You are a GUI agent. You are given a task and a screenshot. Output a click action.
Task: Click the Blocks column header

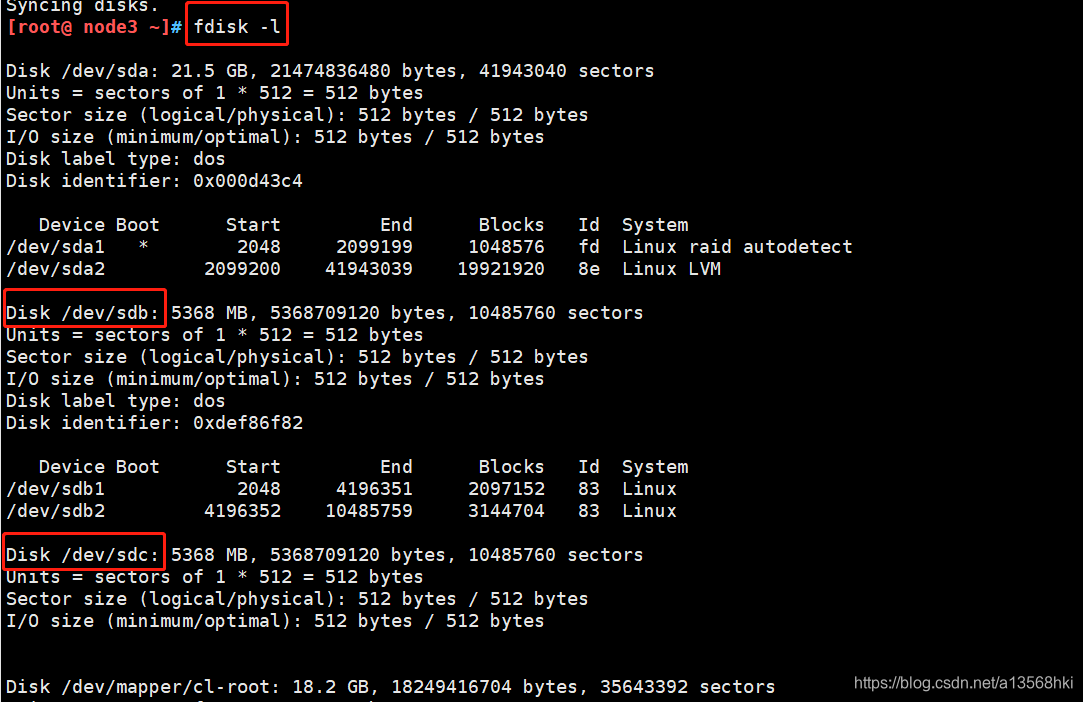click(x=511, y=224)
